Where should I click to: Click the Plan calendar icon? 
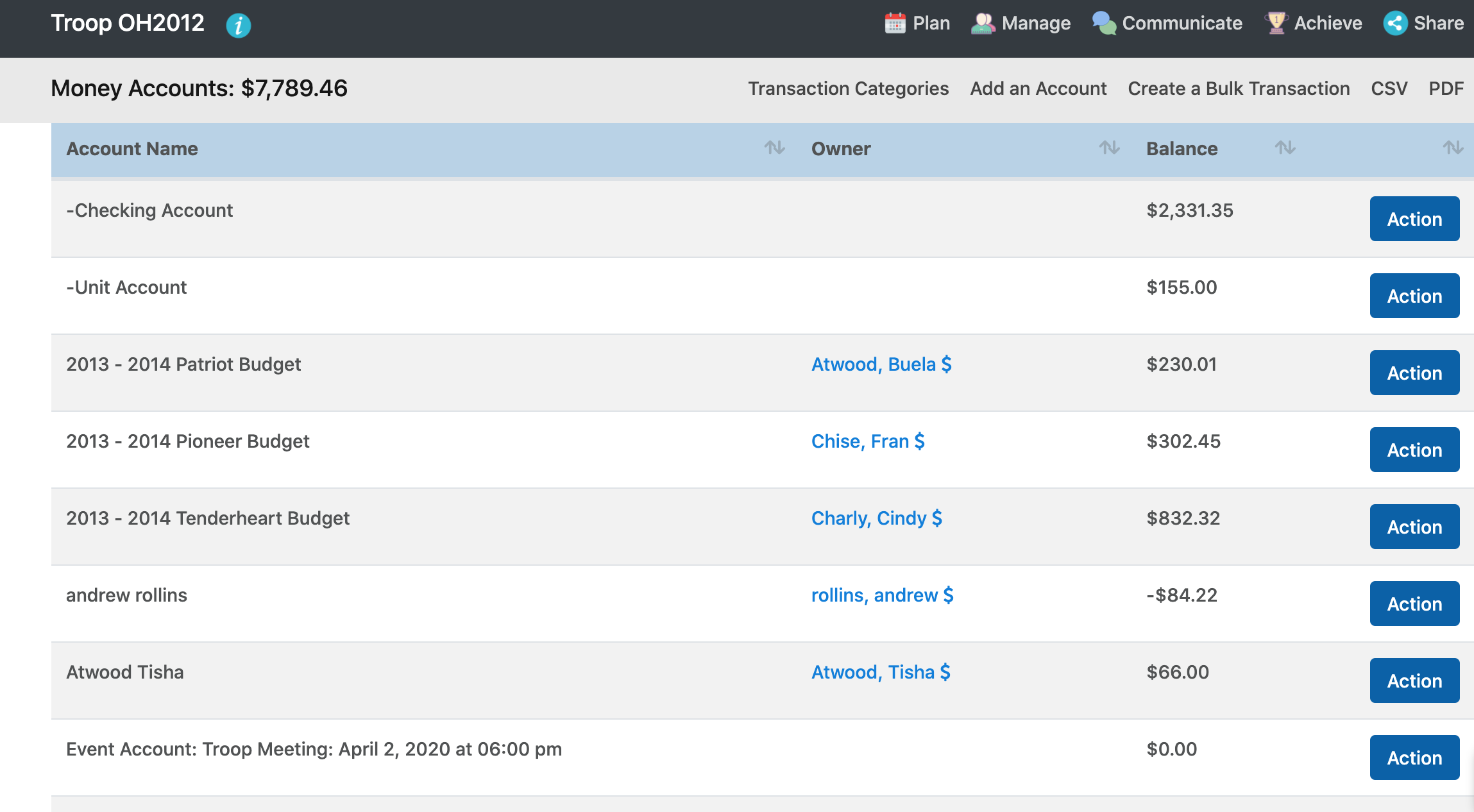895,23
